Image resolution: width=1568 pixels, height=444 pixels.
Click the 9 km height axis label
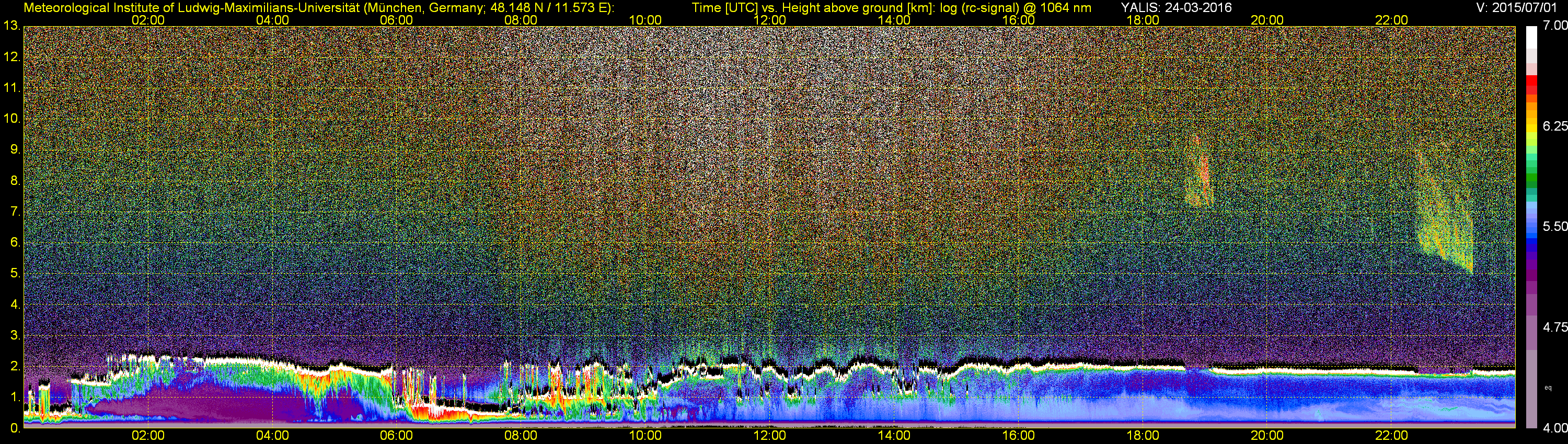point(15,149)
